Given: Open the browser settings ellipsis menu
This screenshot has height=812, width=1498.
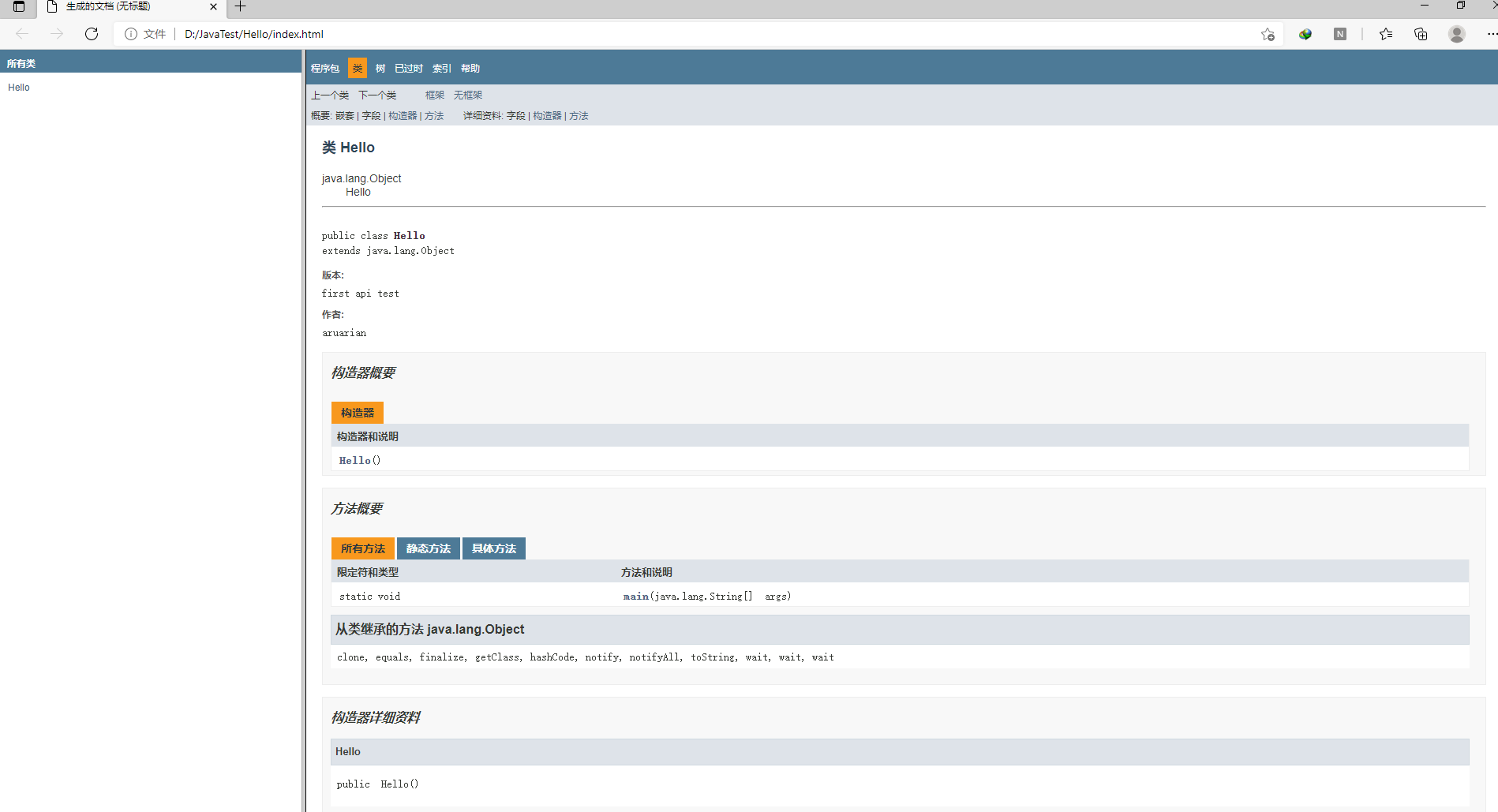Looking at the screenshot, I should click(x=1491, y=34).
